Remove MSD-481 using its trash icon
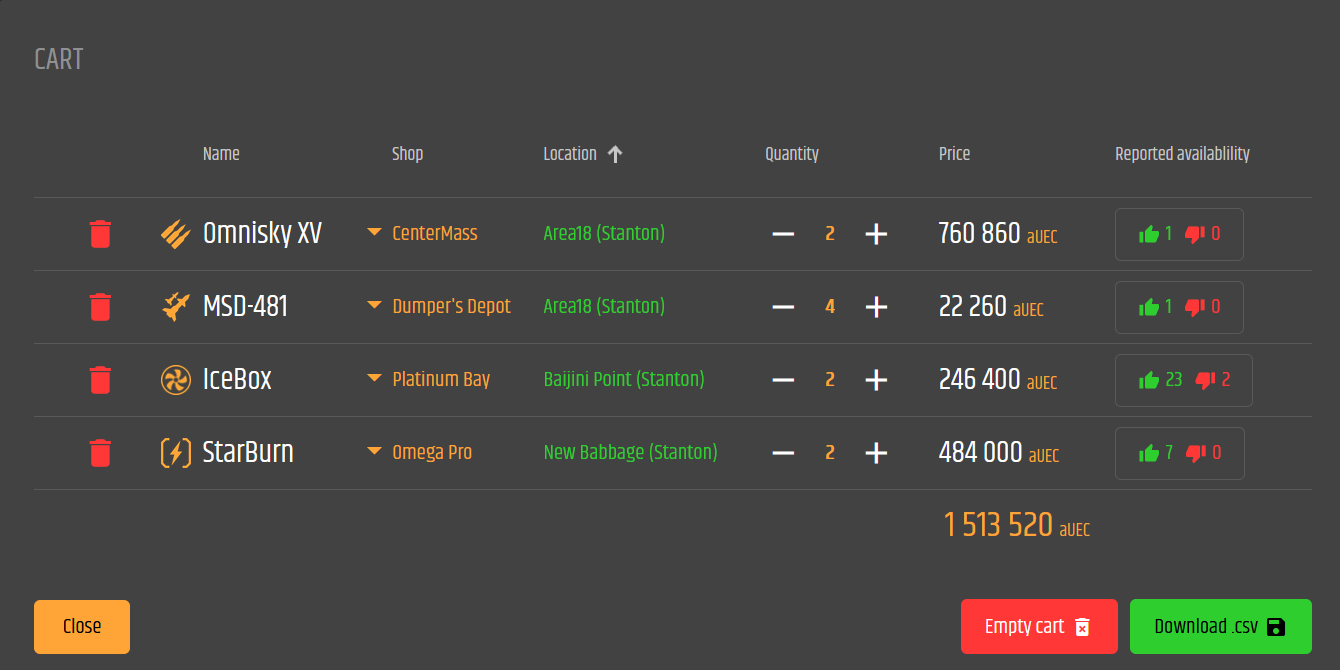This screenshot has width=1340, height=670. pyautogui.click(x=100, y=307)
